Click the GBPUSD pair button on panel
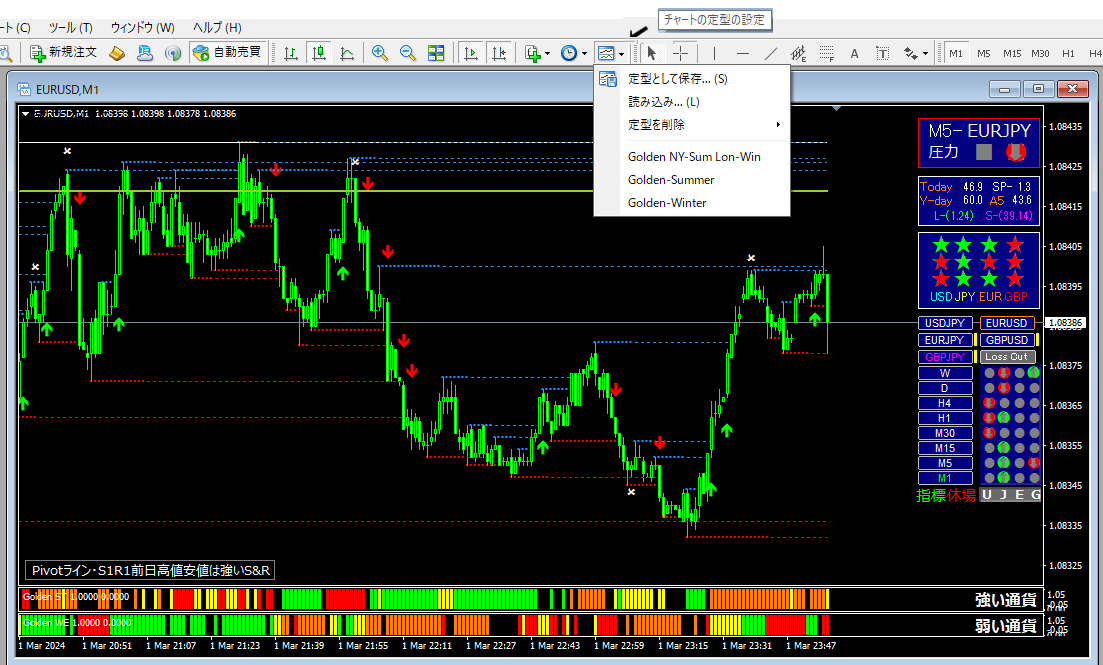 (x=1007, y=340)
